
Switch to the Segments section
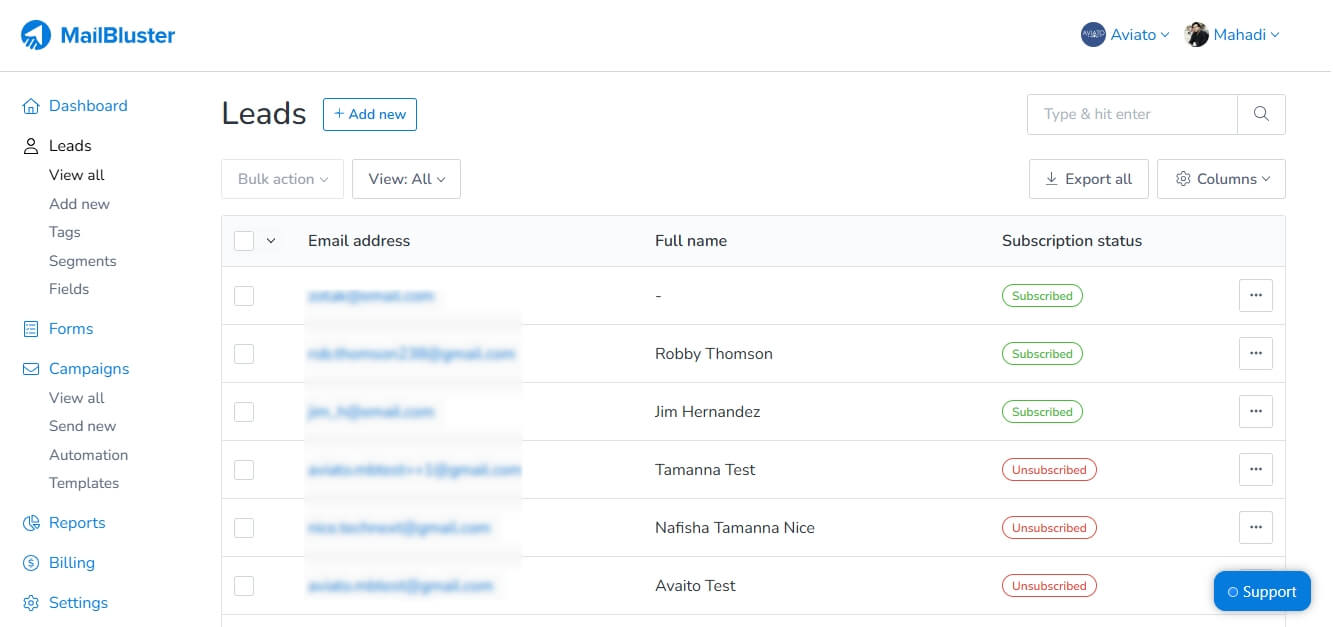click(83, 261)
